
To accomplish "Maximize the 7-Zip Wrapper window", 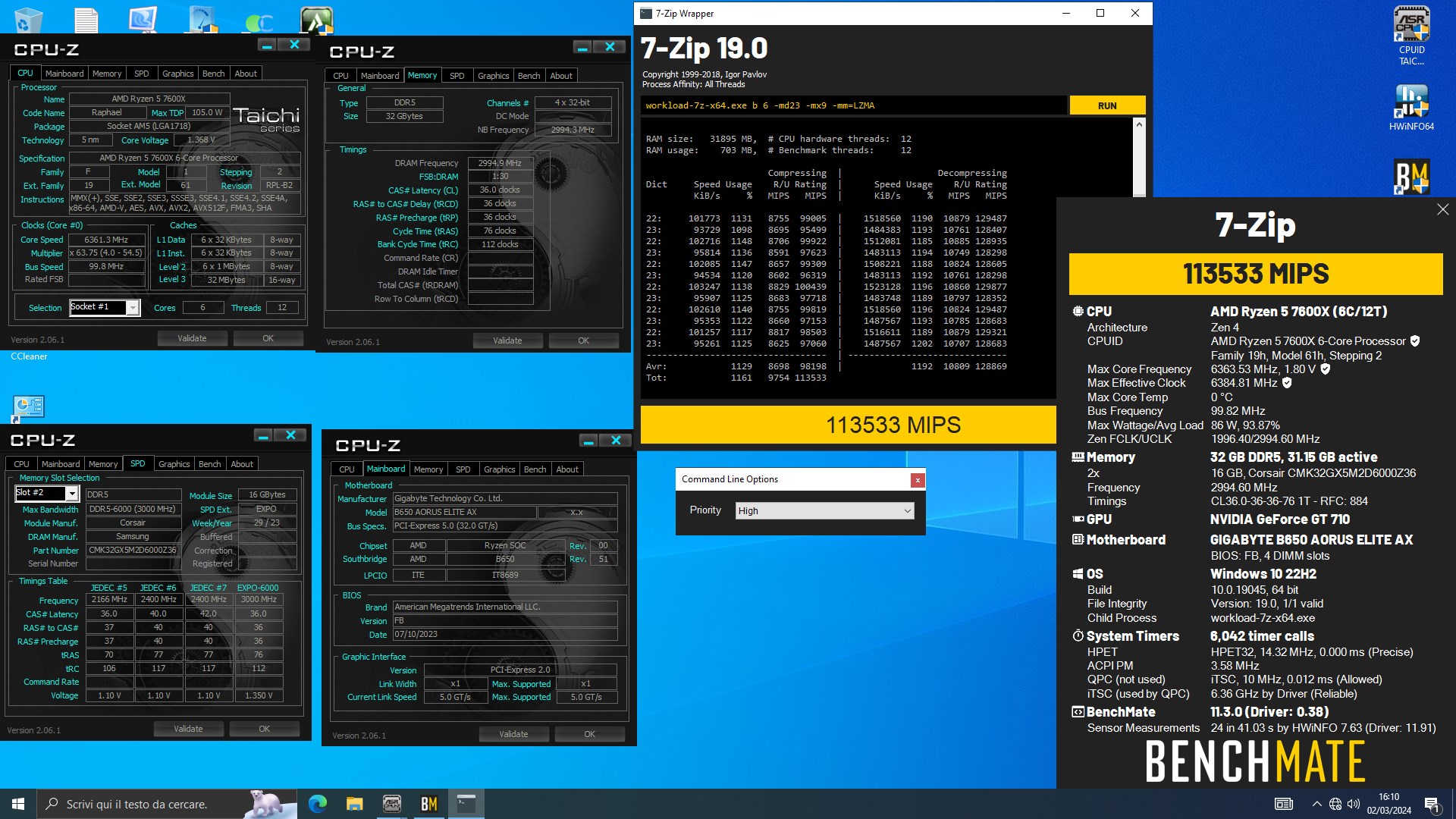I will pyautogui.click(x=1100, y=13).
